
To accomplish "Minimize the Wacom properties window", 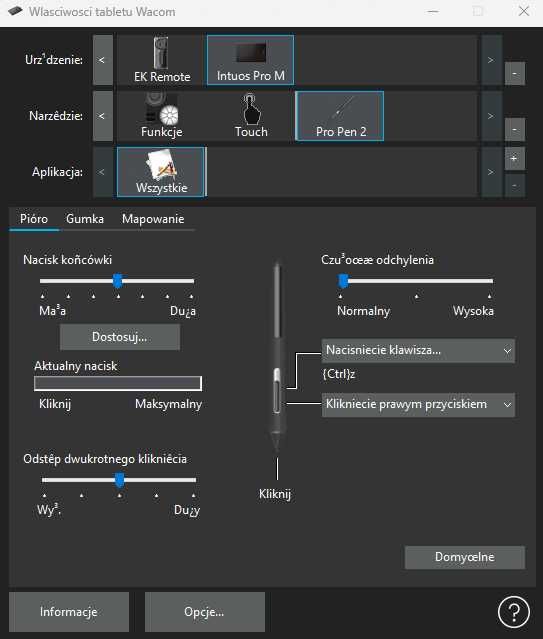I will click(x=433, y=11).
